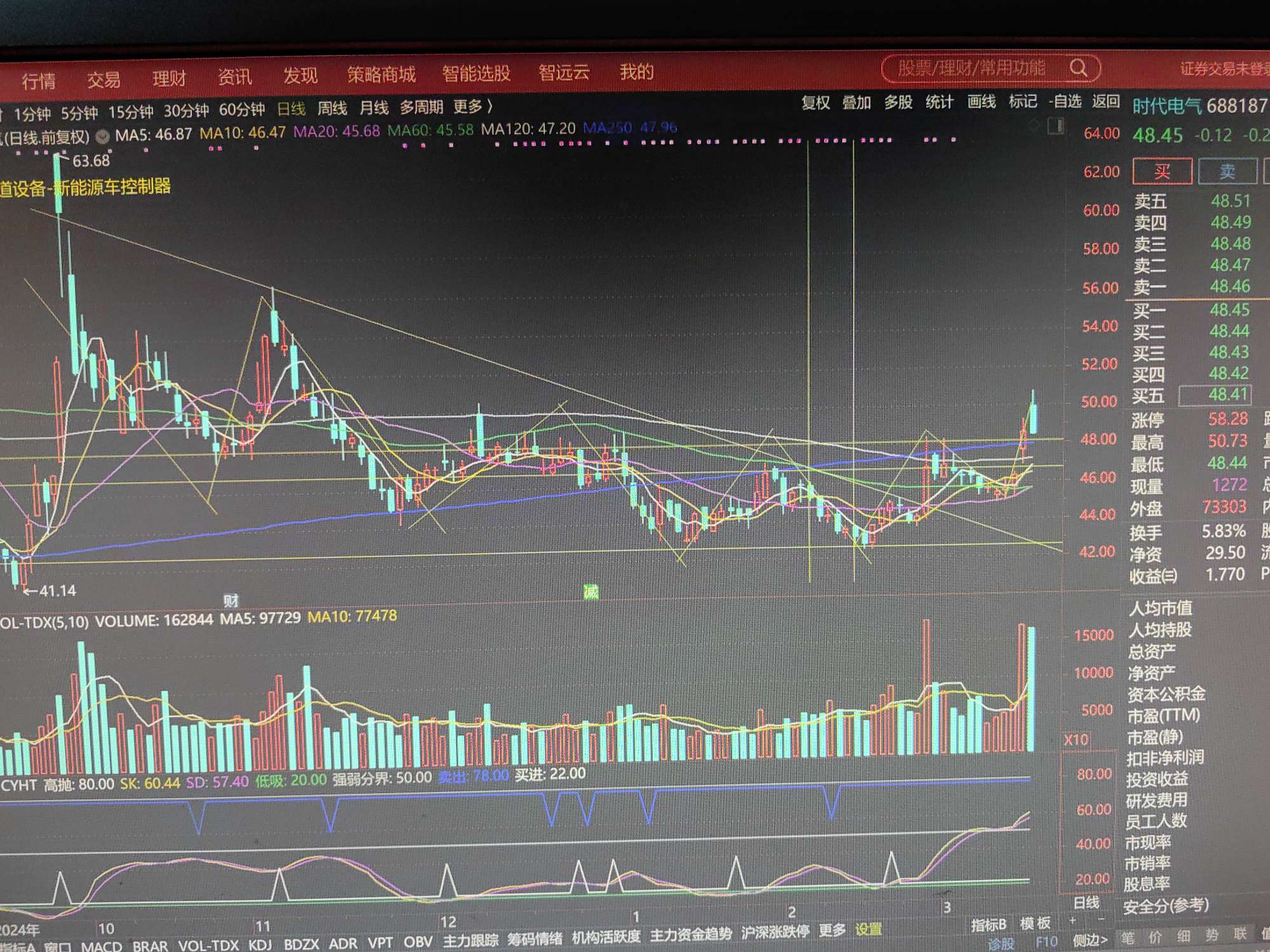The image size is (1270, 952).
Task: Open the F10 company info shortcut
Action: coord(1046,942)
